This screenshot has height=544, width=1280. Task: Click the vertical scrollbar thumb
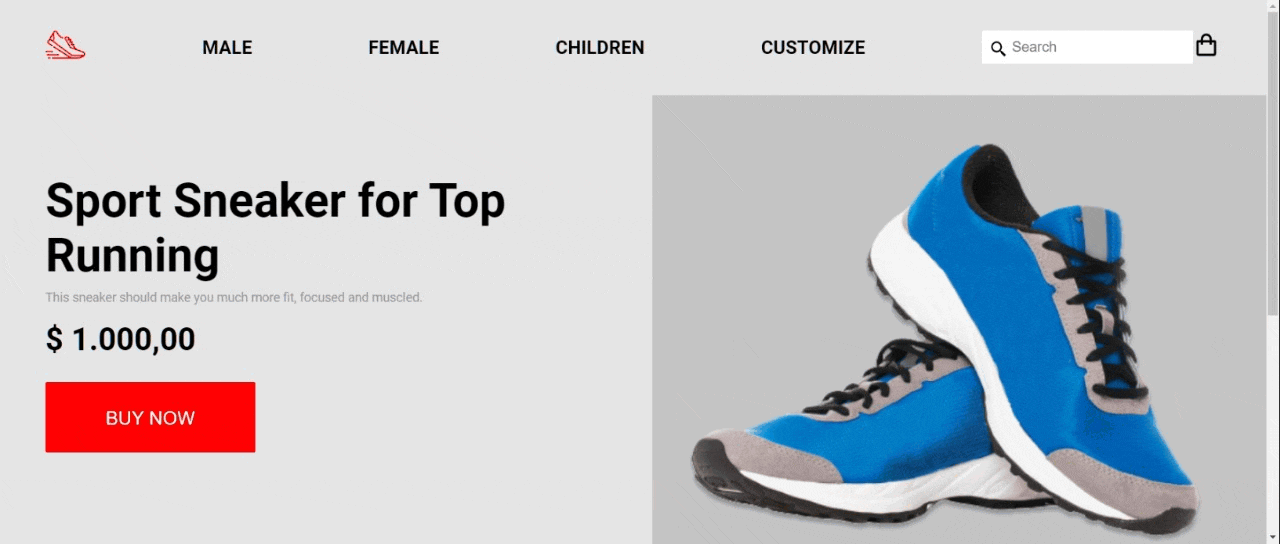(x=1273, y=167)
